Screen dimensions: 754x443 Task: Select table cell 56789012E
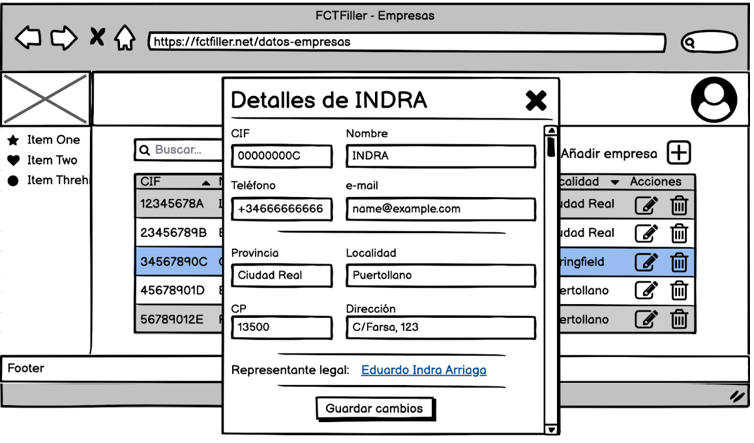172,319
